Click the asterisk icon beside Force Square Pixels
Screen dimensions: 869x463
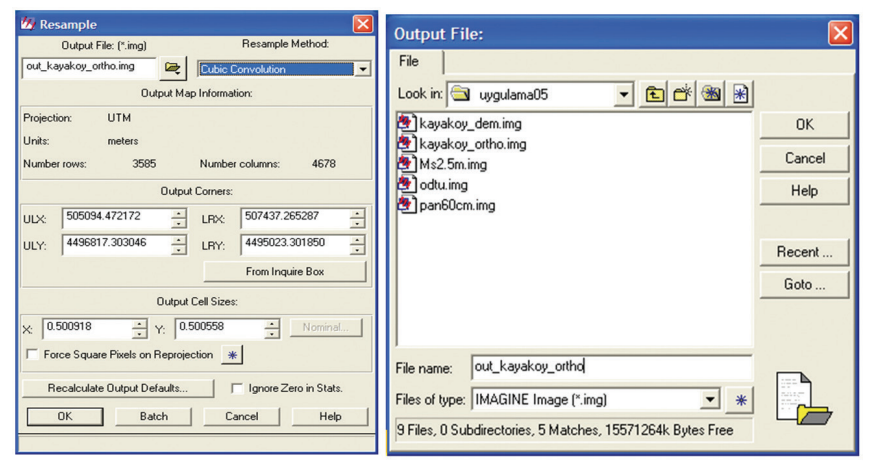pyautogui.click(x=232, y=355)
